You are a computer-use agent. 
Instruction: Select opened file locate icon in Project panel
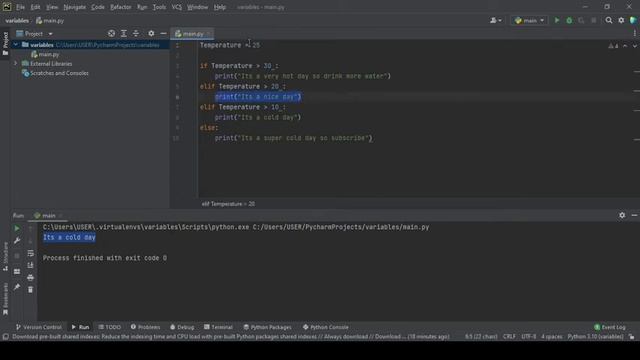(111, 33)
